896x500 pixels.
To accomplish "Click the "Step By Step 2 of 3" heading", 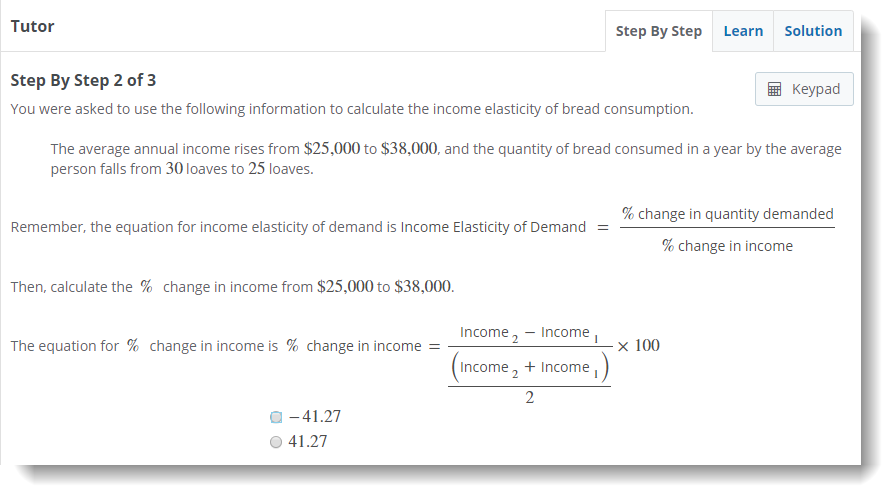I will [x=83, y=80].
